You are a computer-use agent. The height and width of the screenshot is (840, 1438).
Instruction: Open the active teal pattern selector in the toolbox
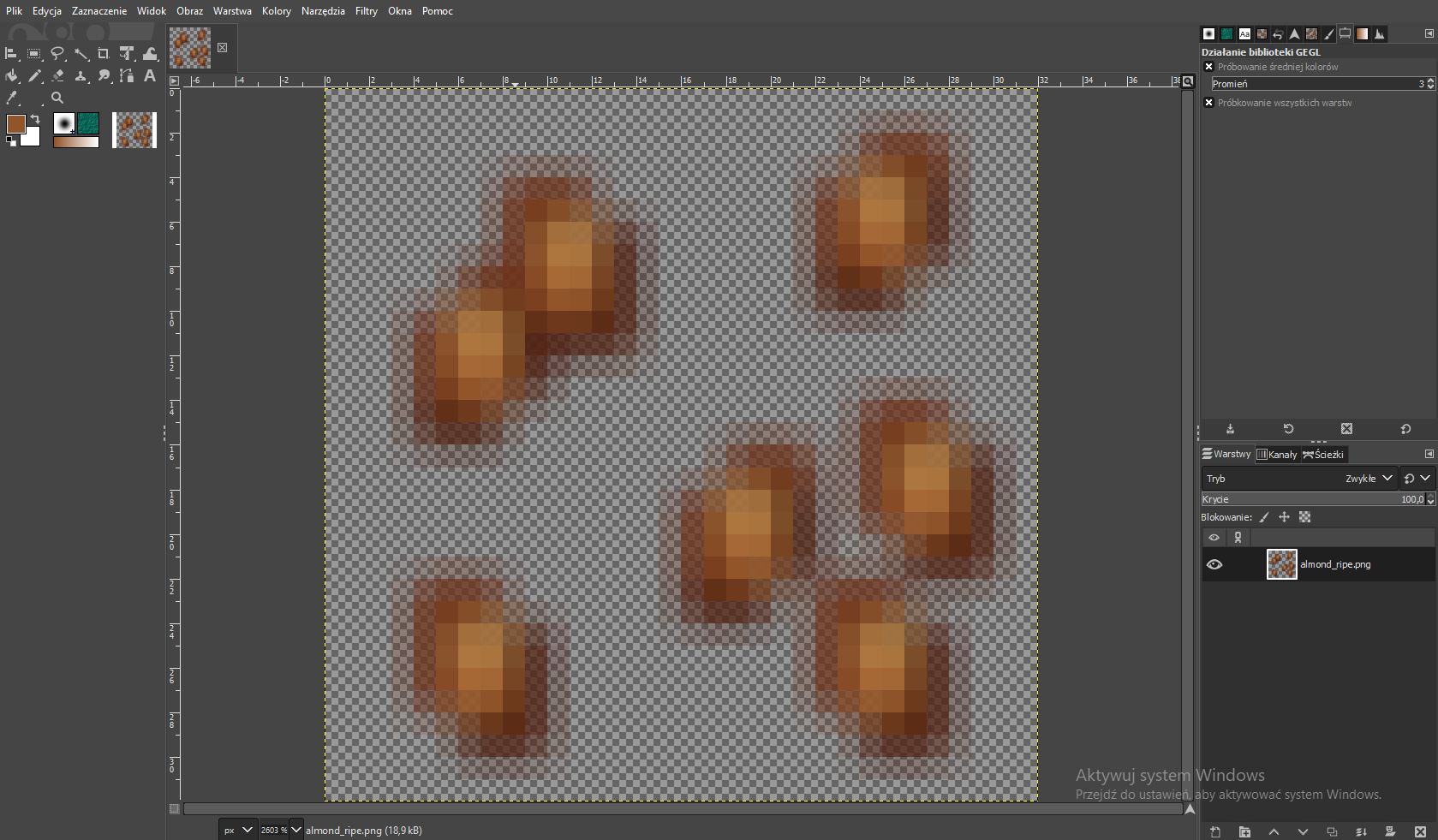tap(88, 123)
